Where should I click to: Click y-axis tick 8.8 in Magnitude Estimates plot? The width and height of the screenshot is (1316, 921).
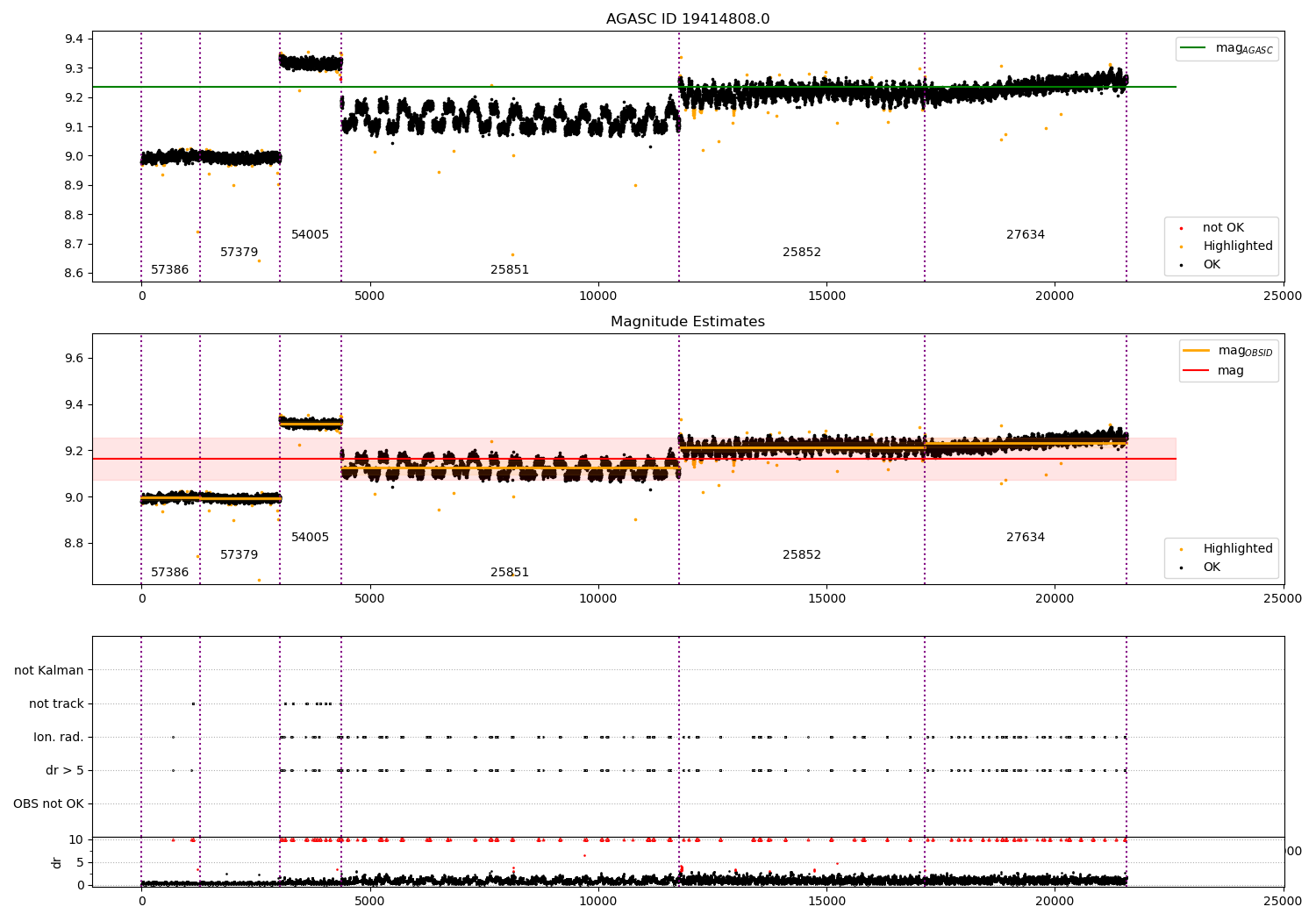coord(75,544)
